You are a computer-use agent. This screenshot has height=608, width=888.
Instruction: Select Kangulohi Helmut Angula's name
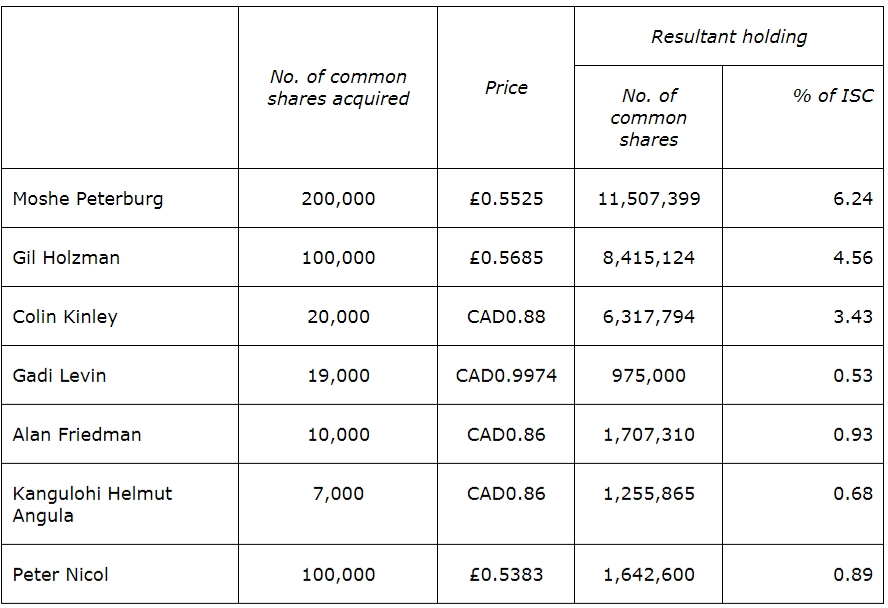tap(92, 504)
